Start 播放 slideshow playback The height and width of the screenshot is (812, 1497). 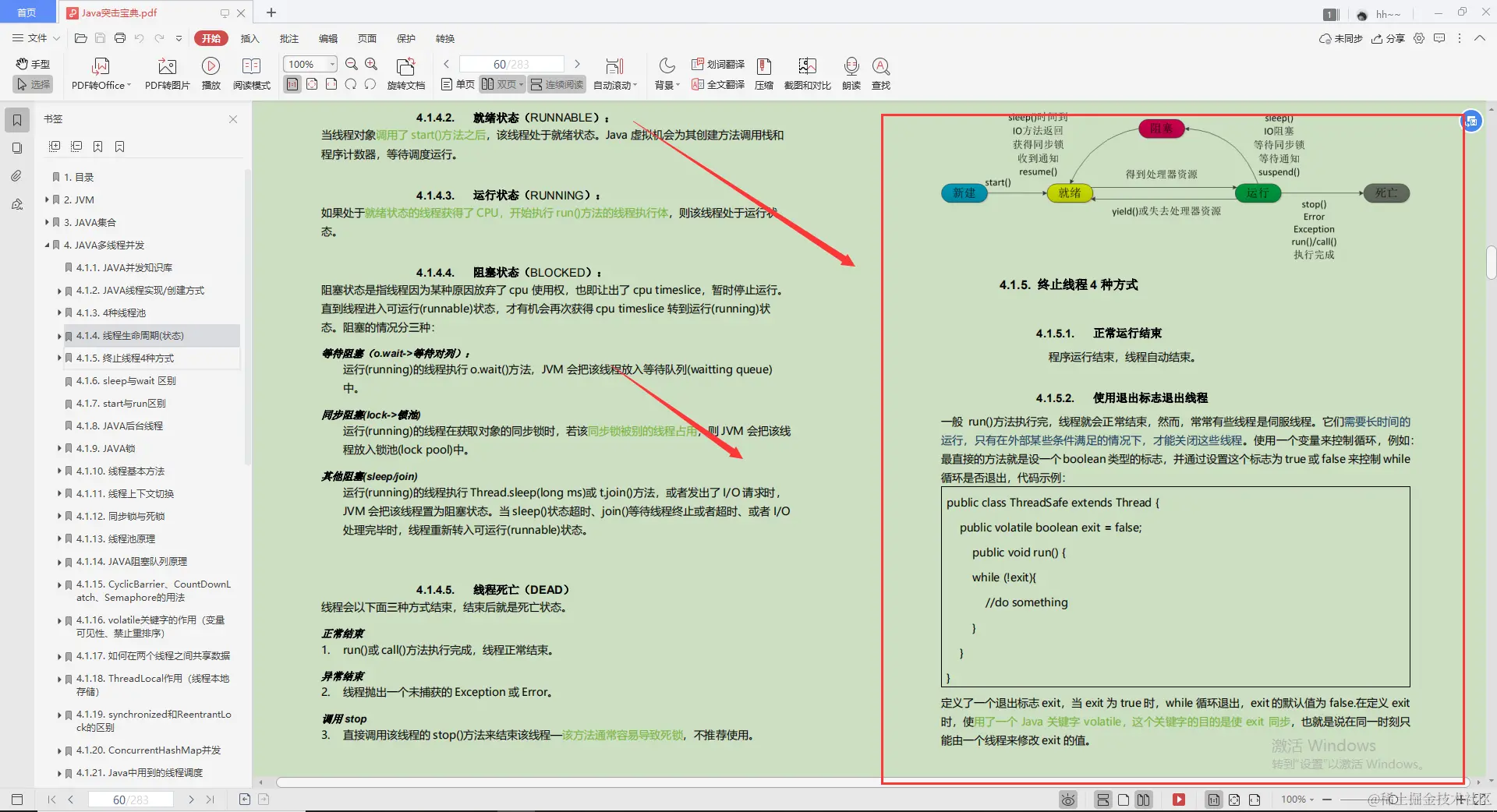[x=211, y=72]
